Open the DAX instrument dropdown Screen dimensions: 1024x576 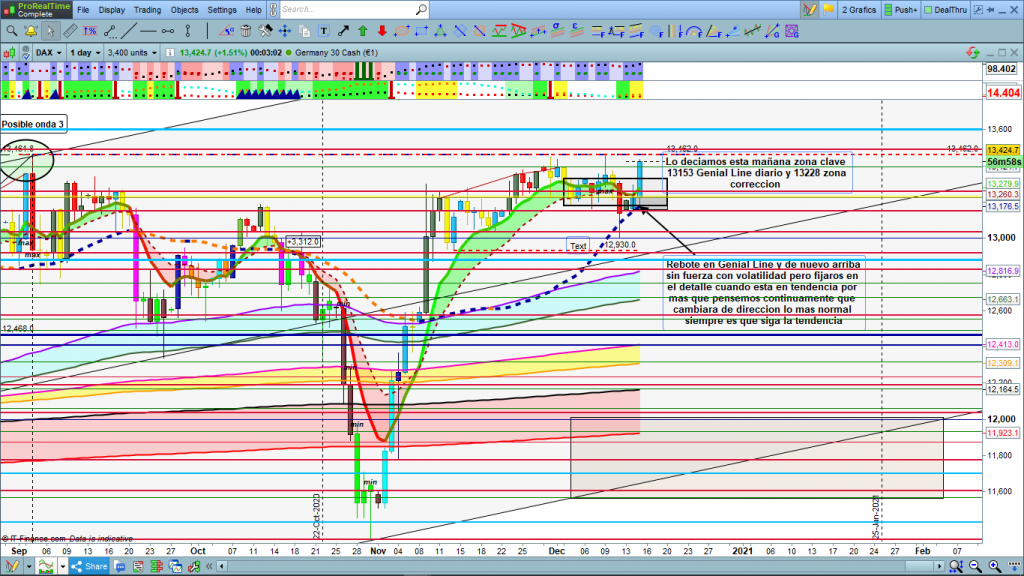(x=48, y=52)
